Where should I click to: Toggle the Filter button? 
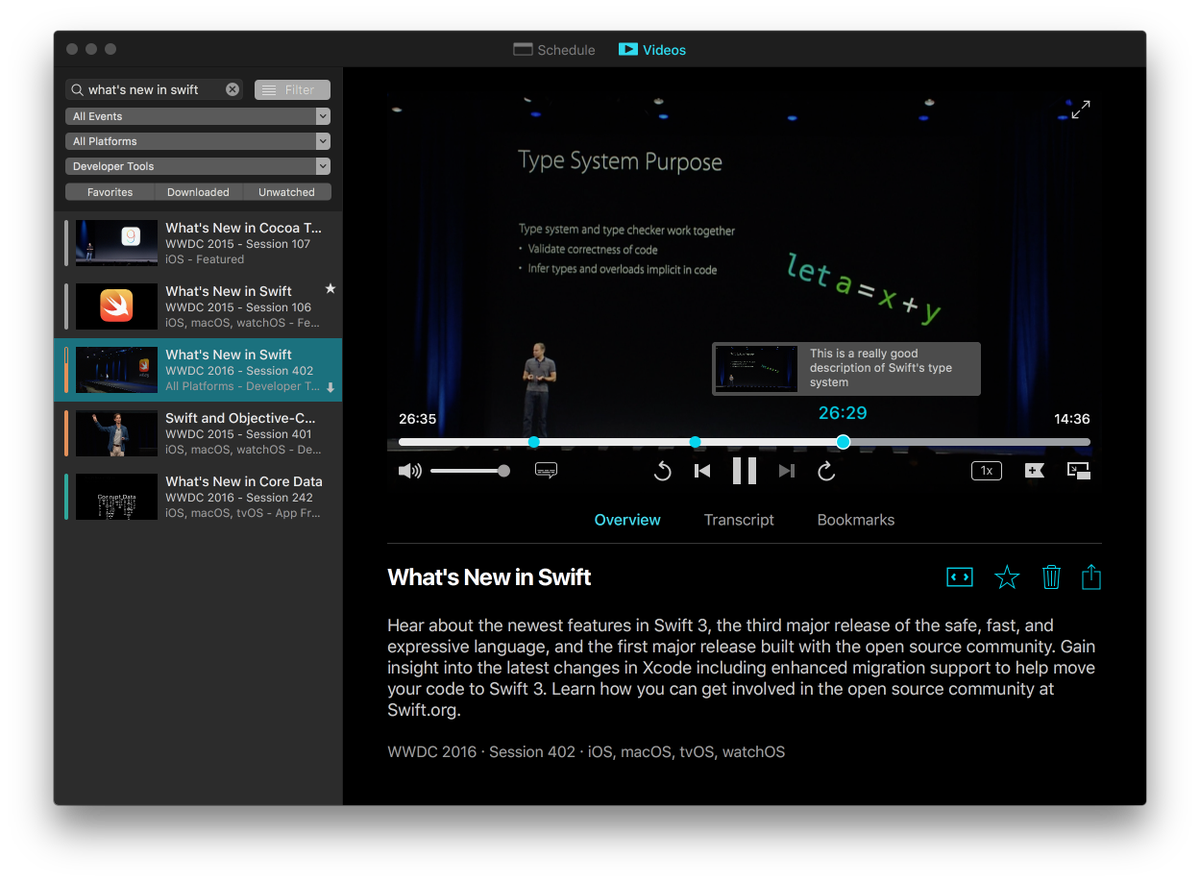click(x=292, y=90)
